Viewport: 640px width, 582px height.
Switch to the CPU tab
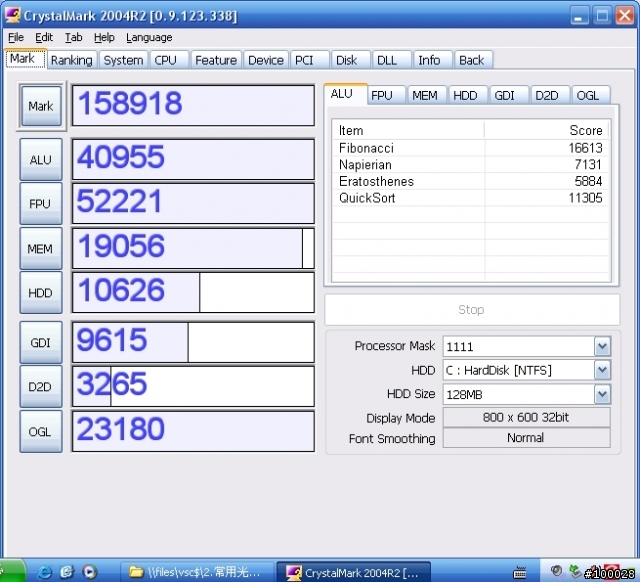tap(169, 60)
